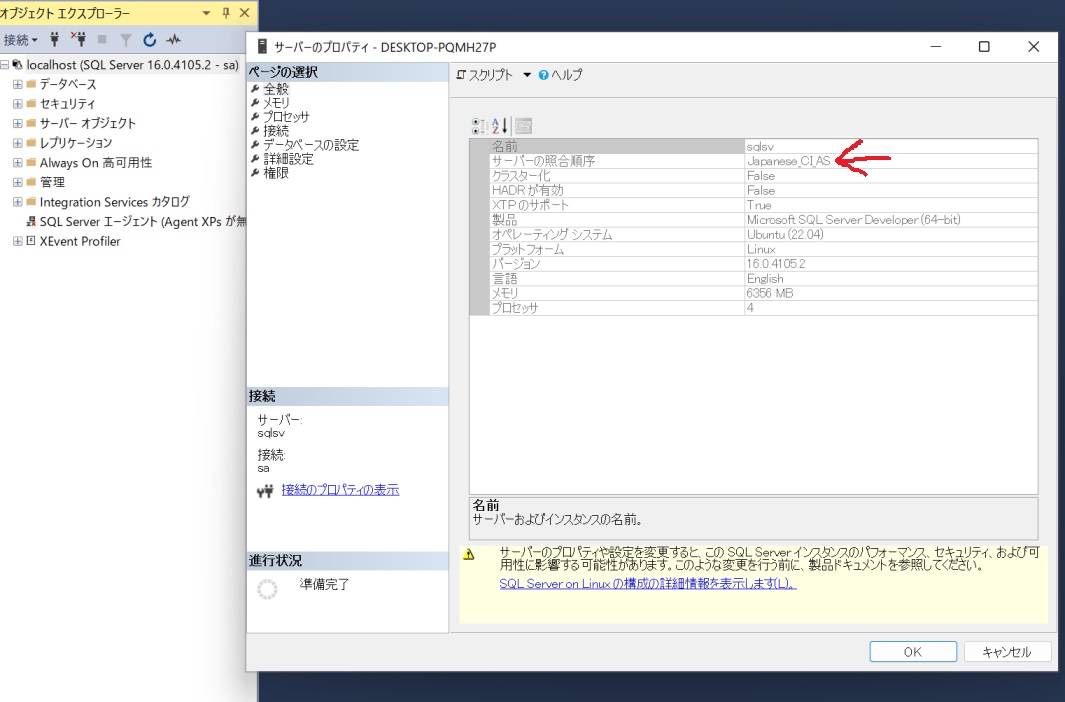Expand the Always On 高可用性 folder
The width and height of the screenshot is (1065, 702).
(x=18, y=163)
